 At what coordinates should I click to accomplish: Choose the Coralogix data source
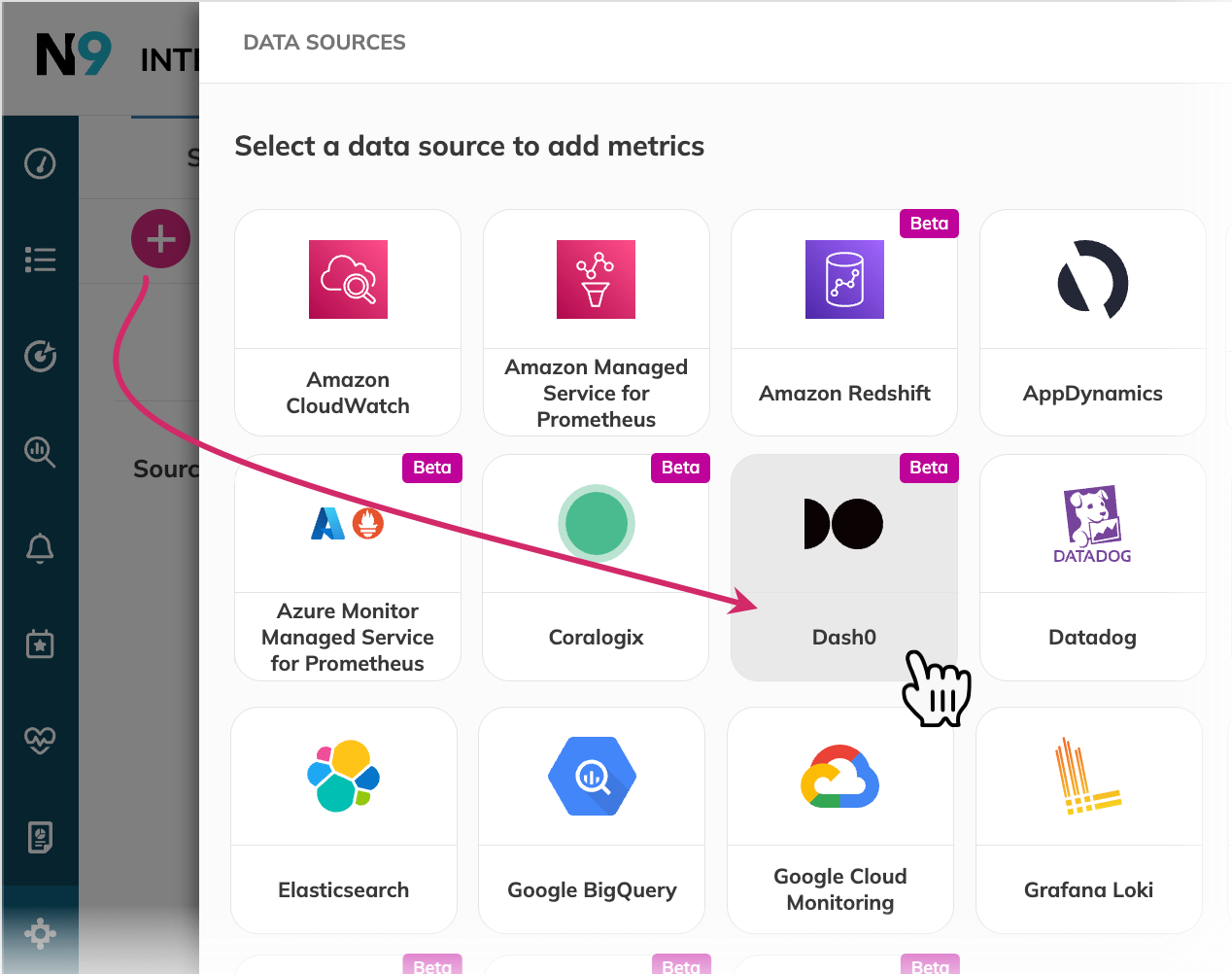pyautogui.click(x=596, y=568)
